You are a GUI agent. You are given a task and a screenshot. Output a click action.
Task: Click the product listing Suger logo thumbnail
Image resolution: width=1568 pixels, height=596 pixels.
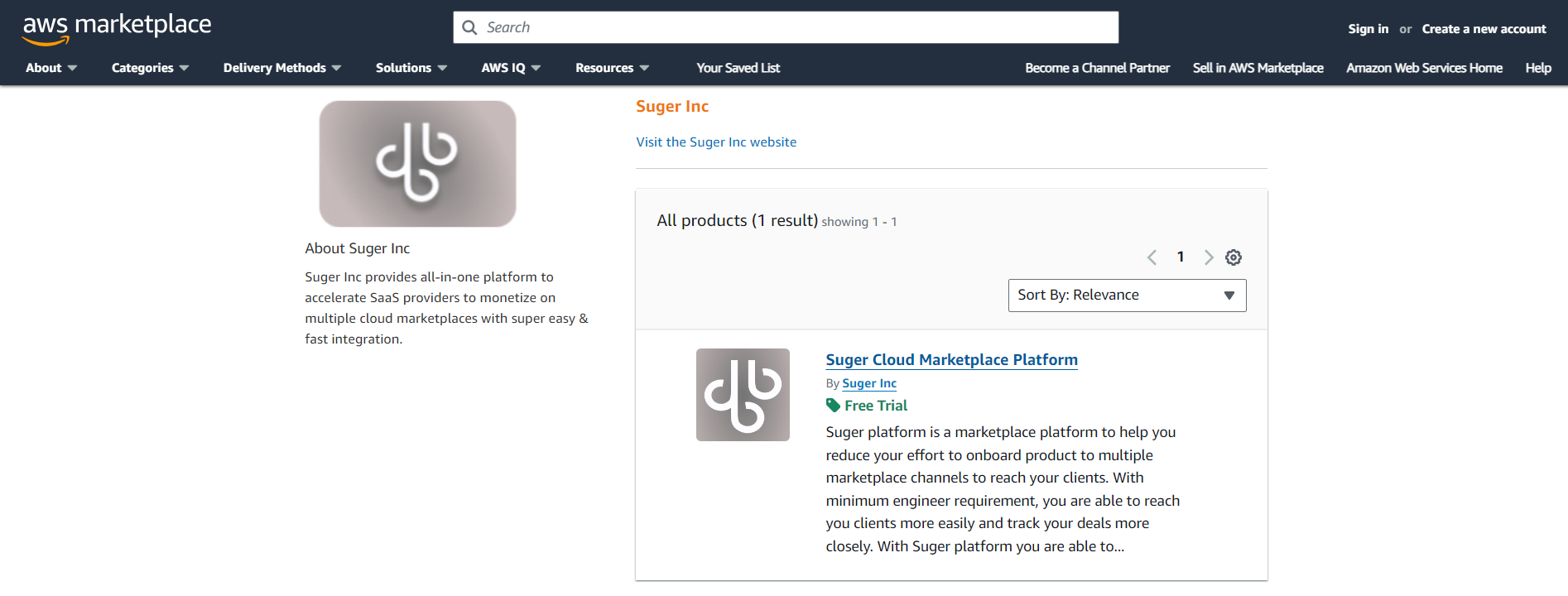[x=743, y=395]
